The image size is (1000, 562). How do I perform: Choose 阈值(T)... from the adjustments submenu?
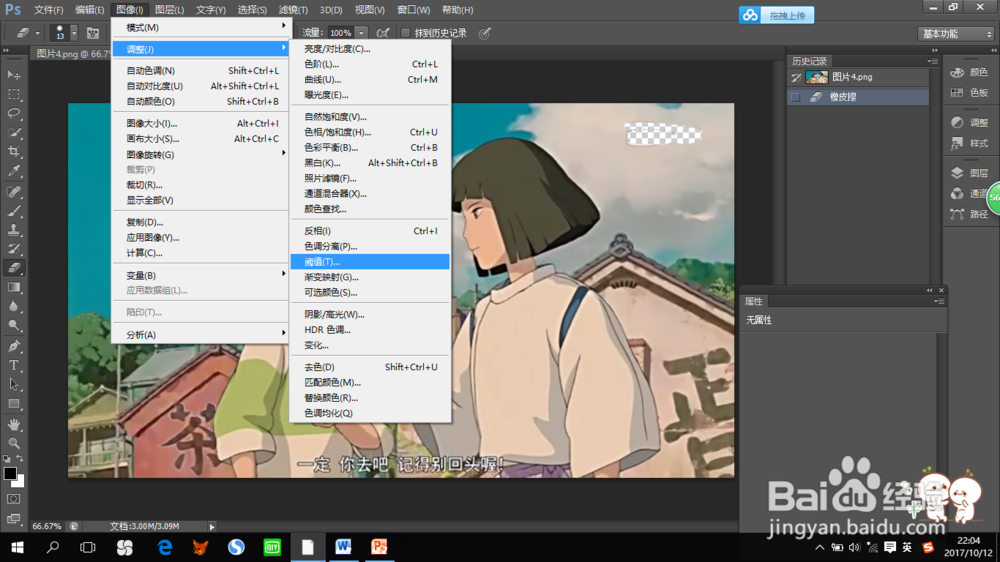coord(370,262)
